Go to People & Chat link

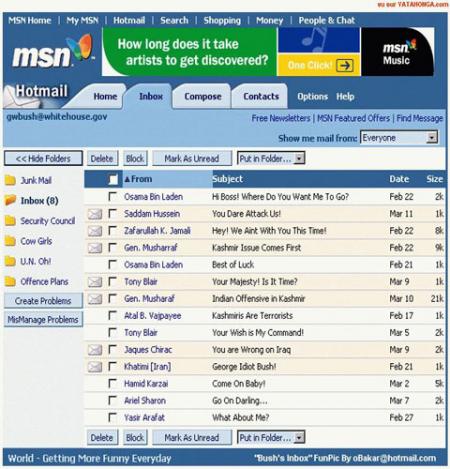click(x=327, y=20)
